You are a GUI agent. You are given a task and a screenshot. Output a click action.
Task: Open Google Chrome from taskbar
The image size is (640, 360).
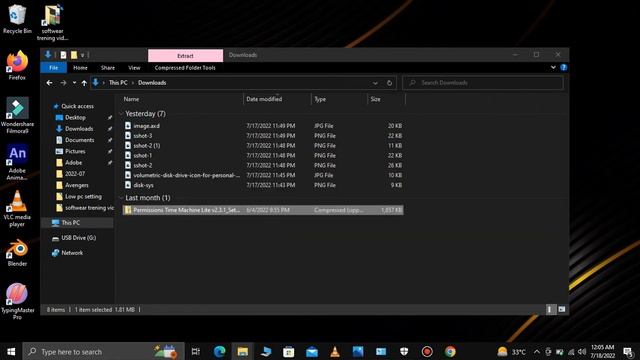(x=450, y=351)
